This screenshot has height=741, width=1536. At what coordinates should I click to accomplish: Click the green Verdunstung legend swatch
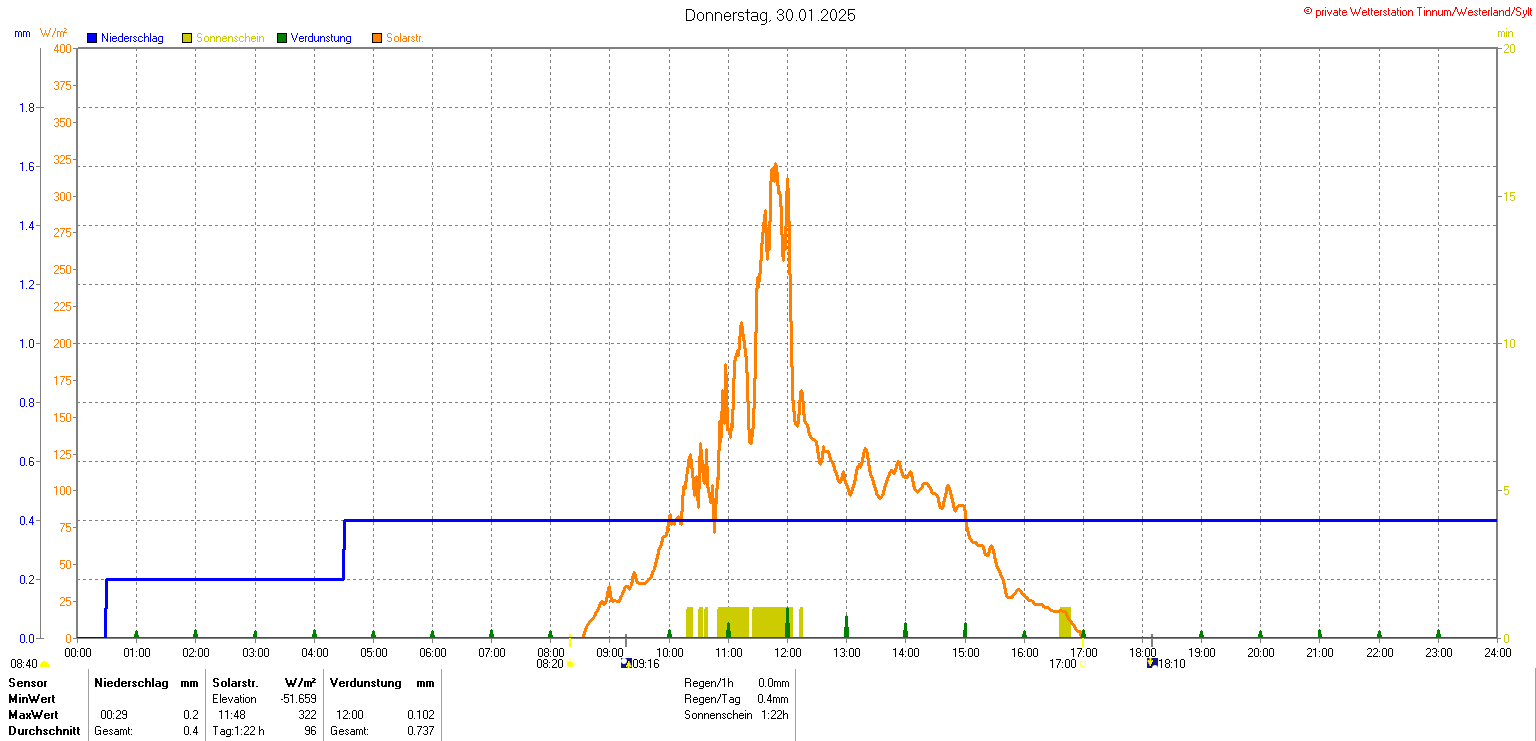(x=282, y=38)
